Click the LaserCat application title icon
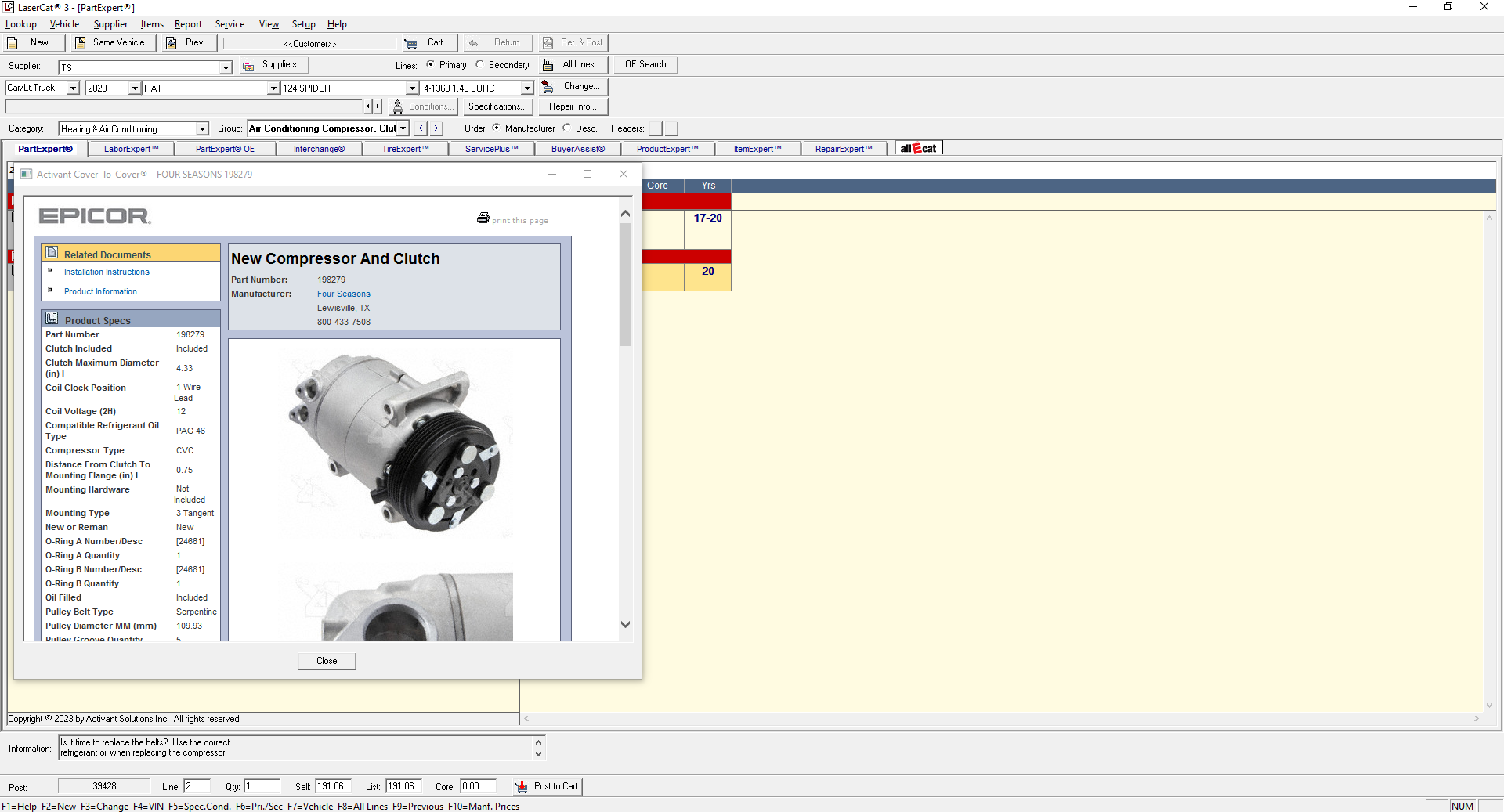Image resolution: width=1504 pixels, height=812 pixels. 8,7
